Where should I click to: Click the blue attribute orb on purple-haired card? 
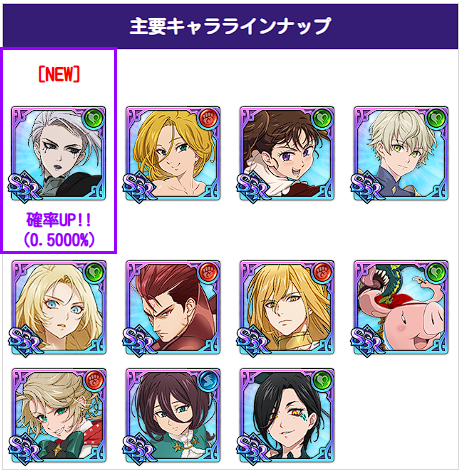point(208,380)
